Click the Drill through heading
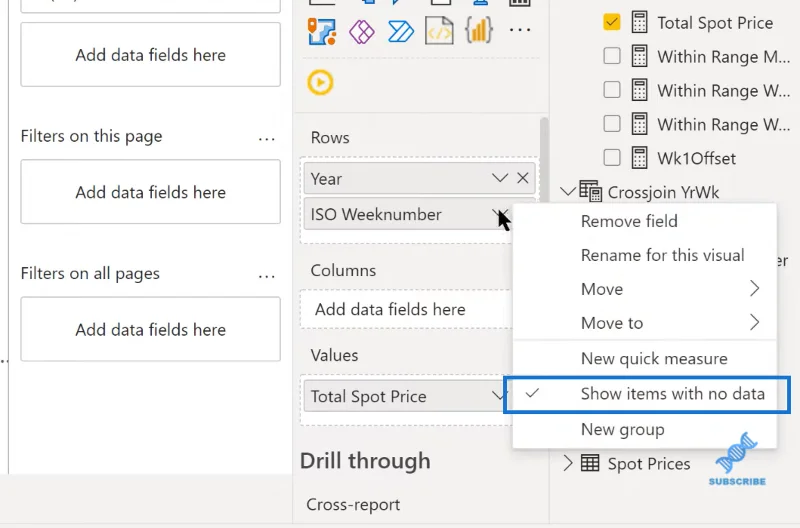 (365, 461)
